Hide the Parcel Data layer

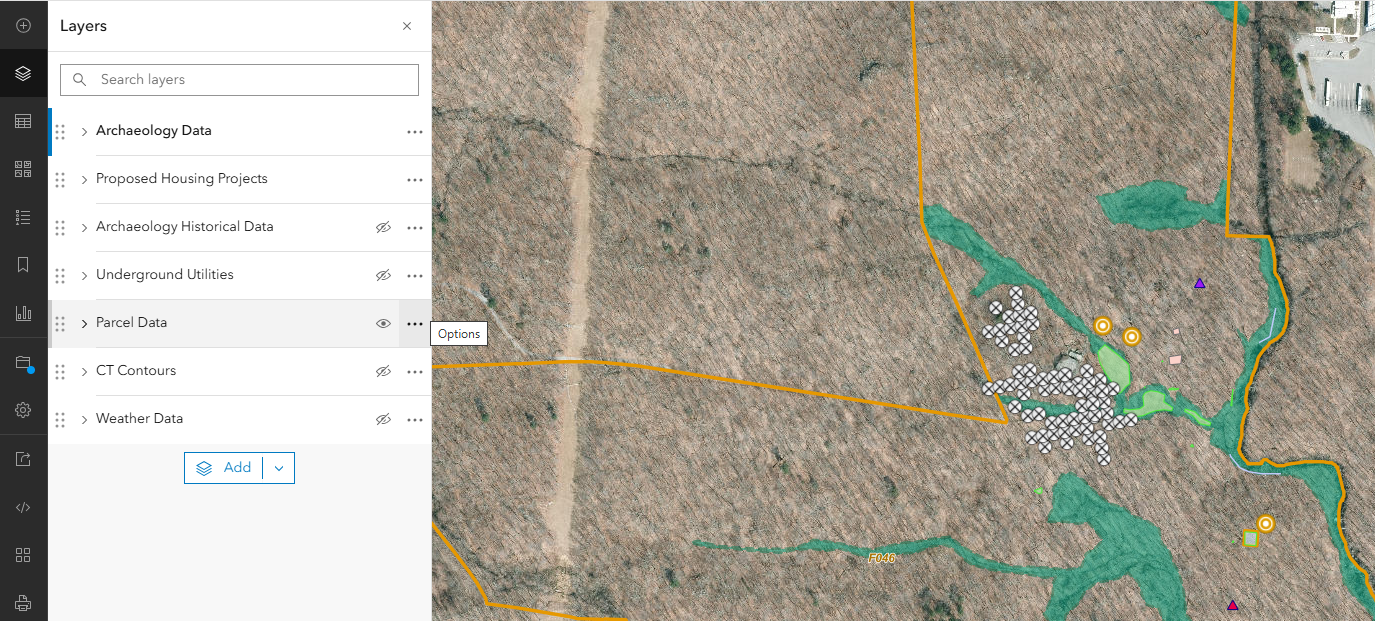pos(383,323)
